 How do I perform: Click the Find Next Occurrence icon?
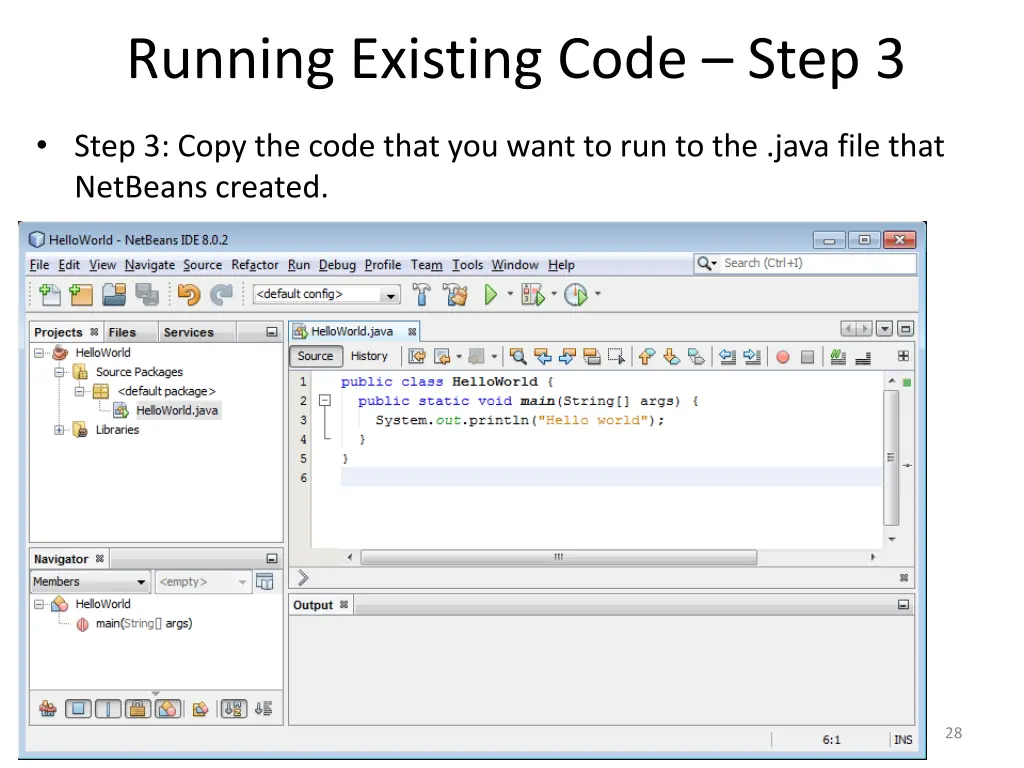(567, 357)
